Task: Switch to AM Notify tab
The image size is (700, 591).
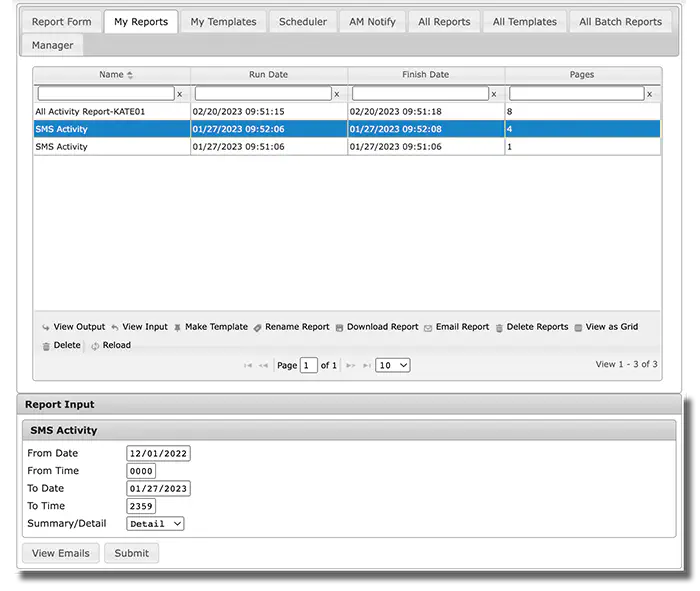Action: (x=372, y=21)
